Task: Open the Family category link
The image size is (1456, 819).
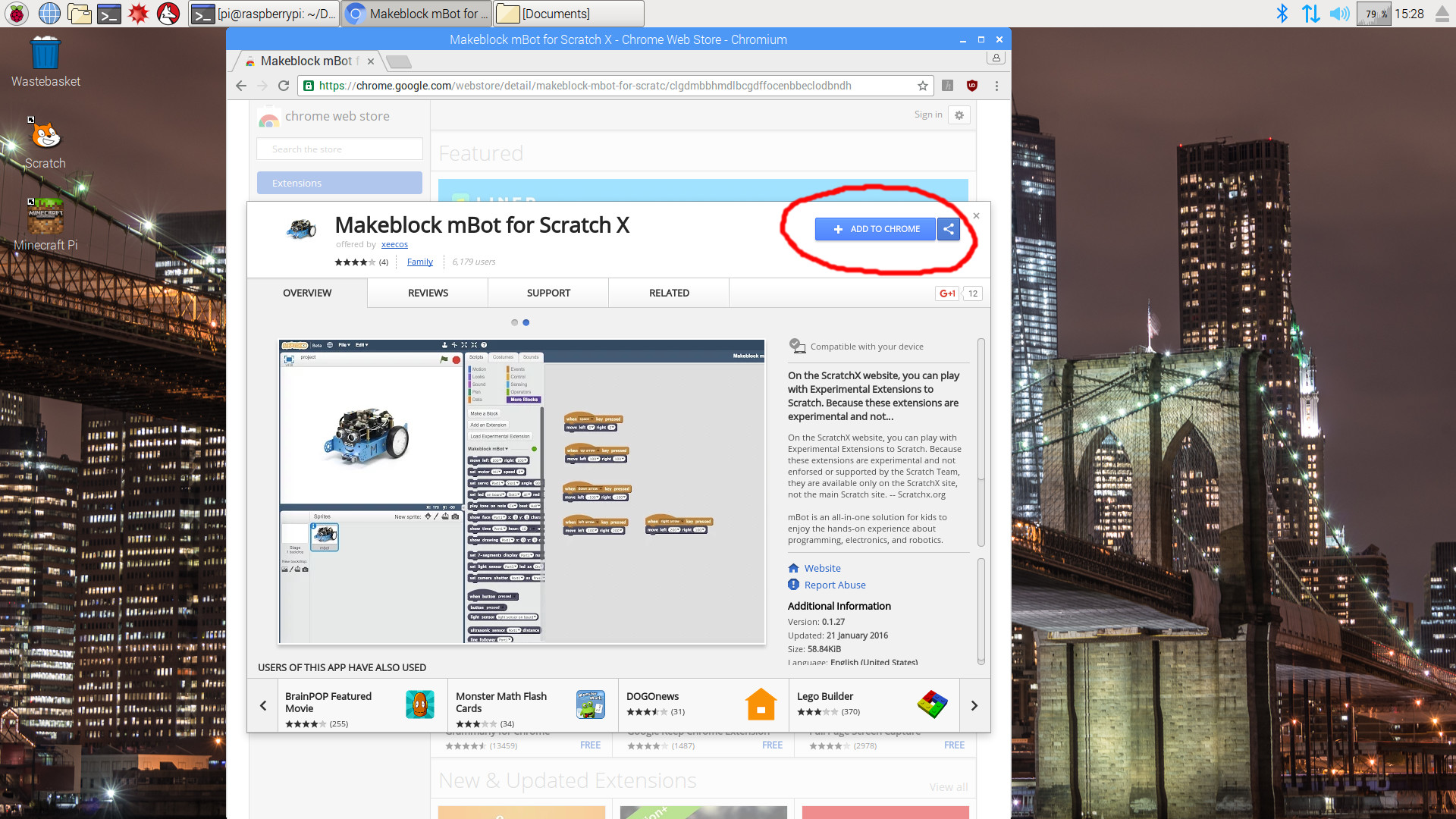Action: (x=420, y=262)
